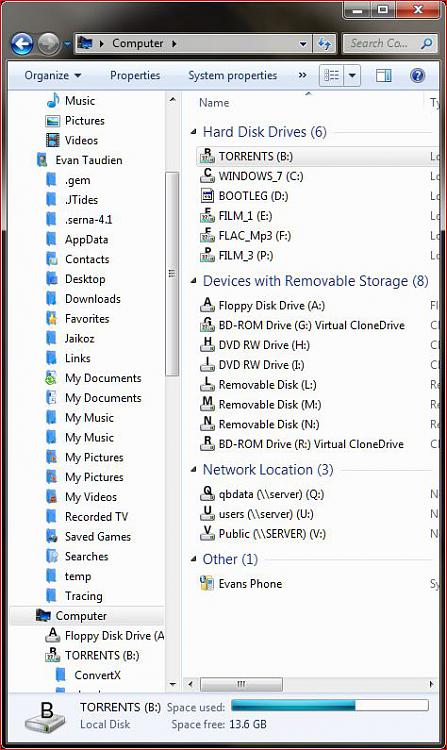Click the navigation pane scroll up arrow
The height and width of the screenshot is (750, 447).
click(x=173, y=100)
